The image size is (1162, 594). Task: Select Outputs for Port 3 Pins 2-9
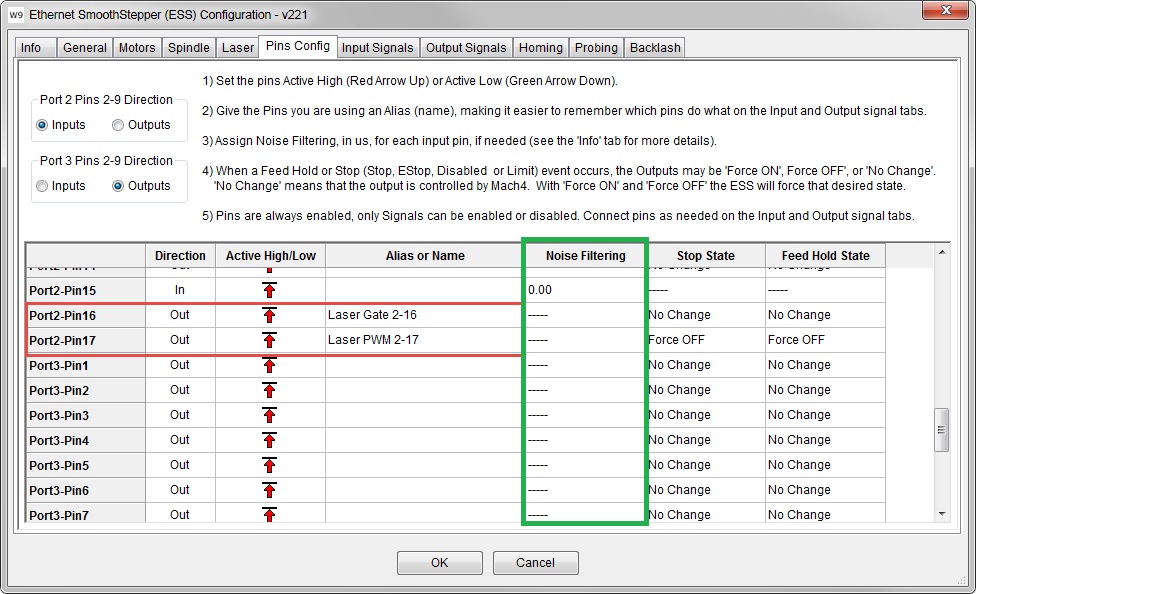point(118,186)
